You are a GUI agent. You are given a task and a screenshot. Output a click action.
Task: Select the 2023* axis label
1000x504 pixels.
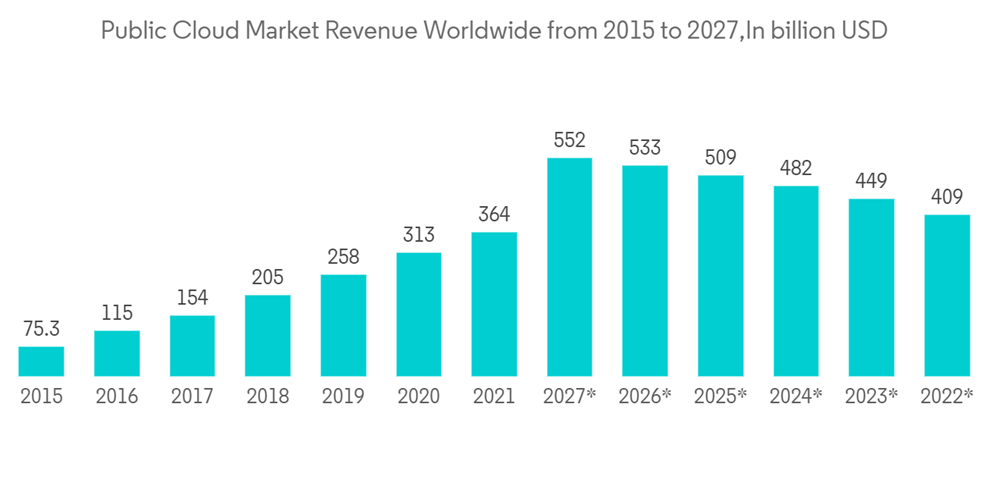(x=871, y=397)
